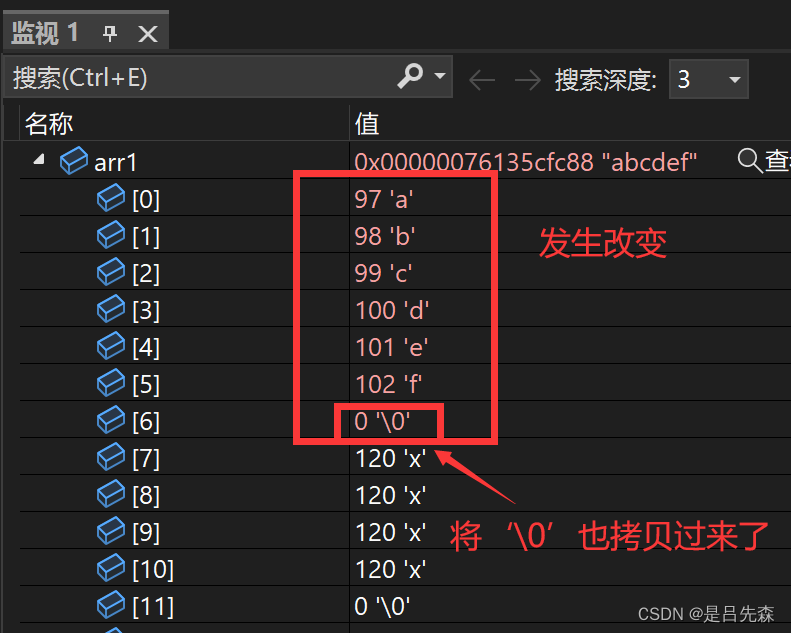
Task: Select the [7] element name
Action: (x=146, y=459)
